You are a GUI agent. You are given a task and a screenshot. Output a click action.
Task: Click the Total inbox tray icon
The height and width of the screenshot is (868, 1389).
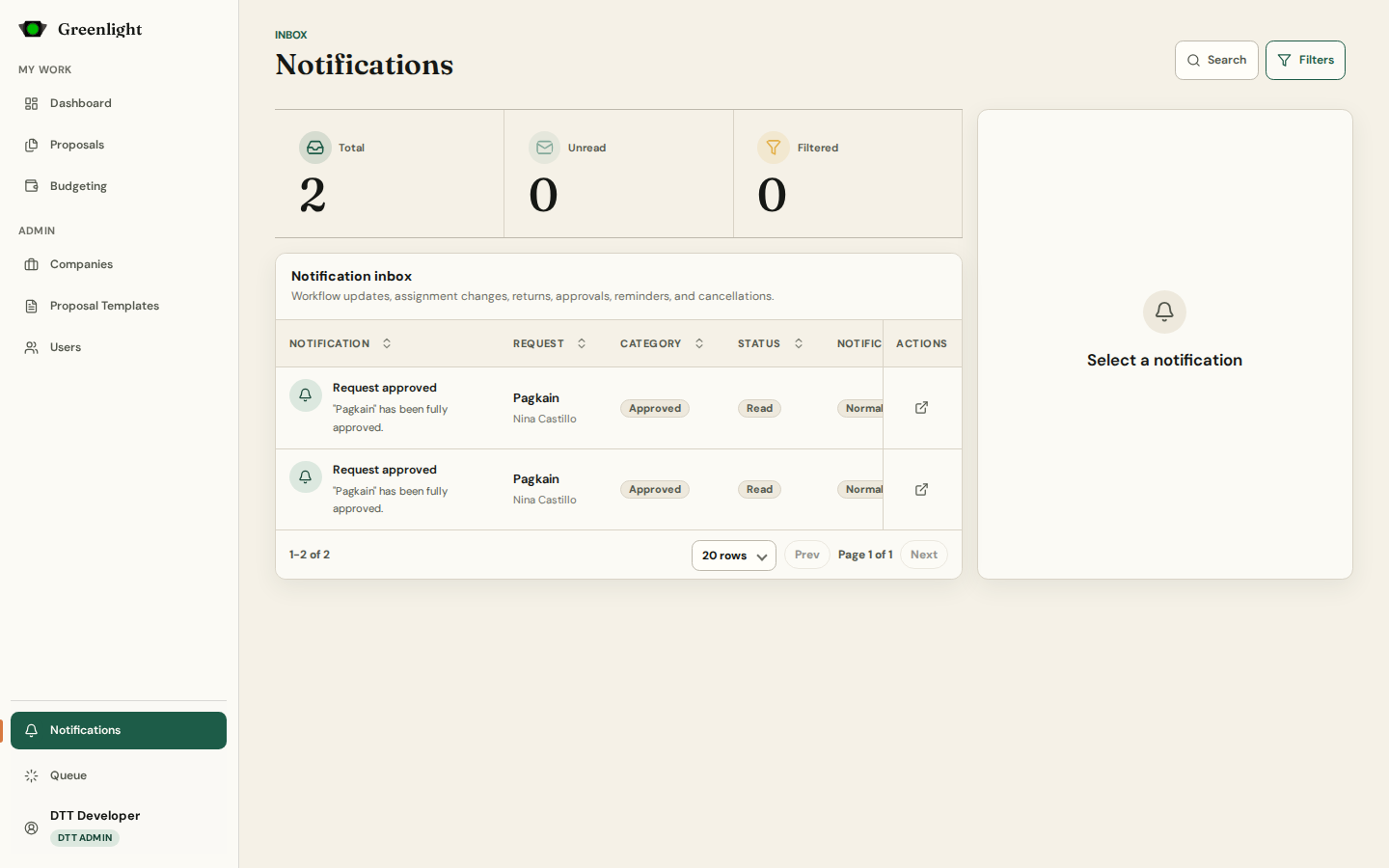(315, 148)
